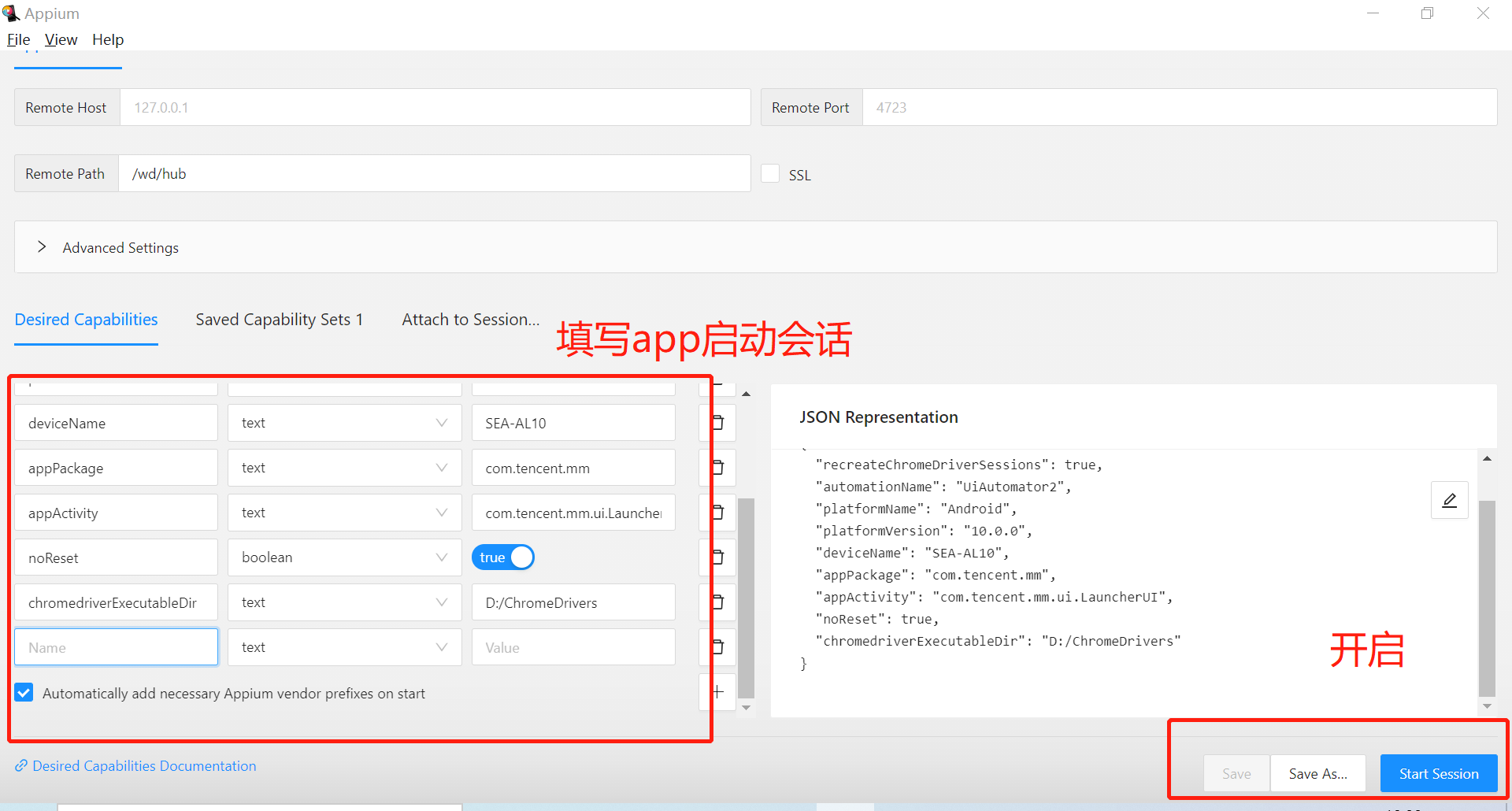Click the Appium logo in title bar
The image size is (1512, 811).
10,13
